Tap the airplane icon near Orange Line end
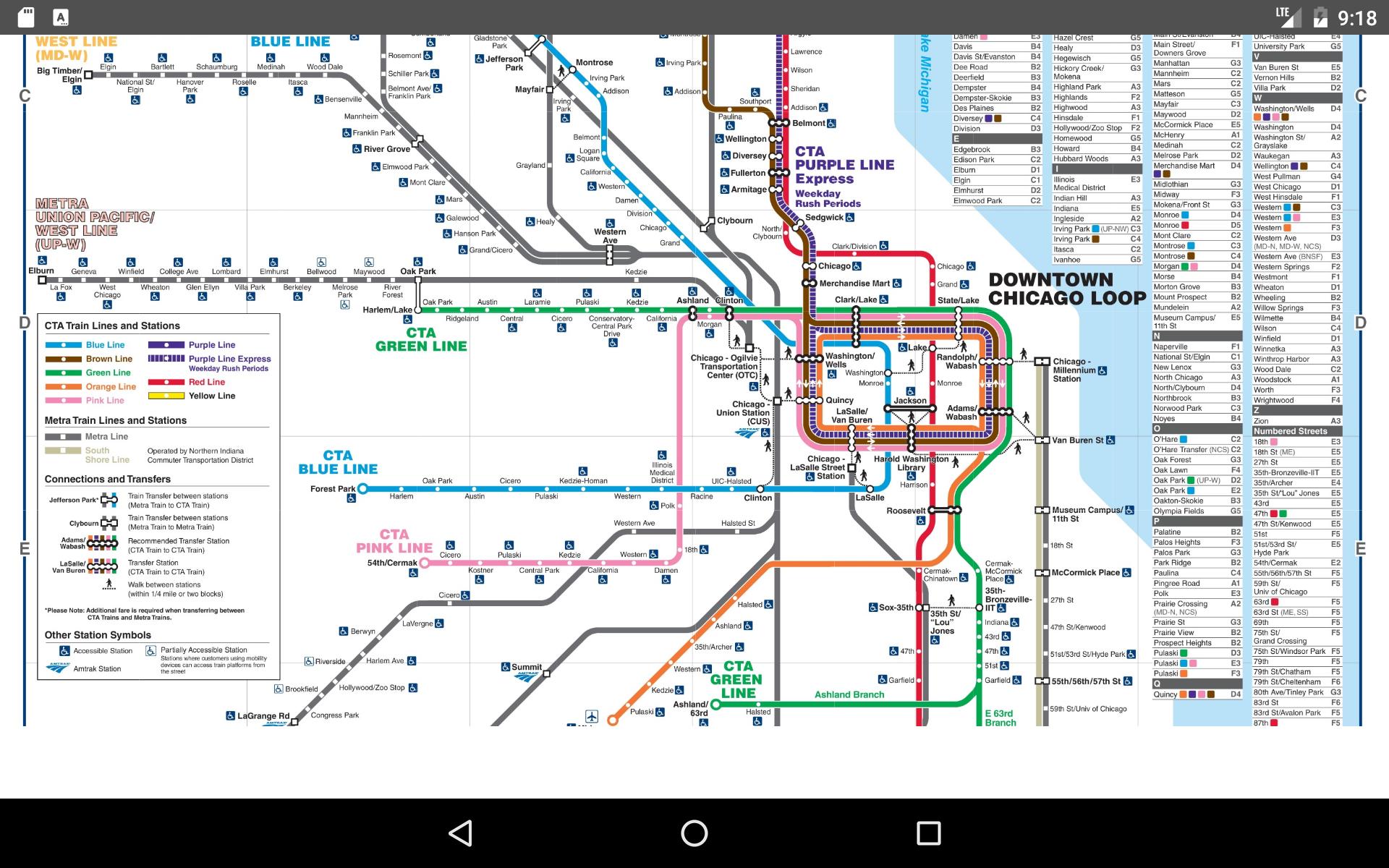The image size is (1389, 868). 592,716
